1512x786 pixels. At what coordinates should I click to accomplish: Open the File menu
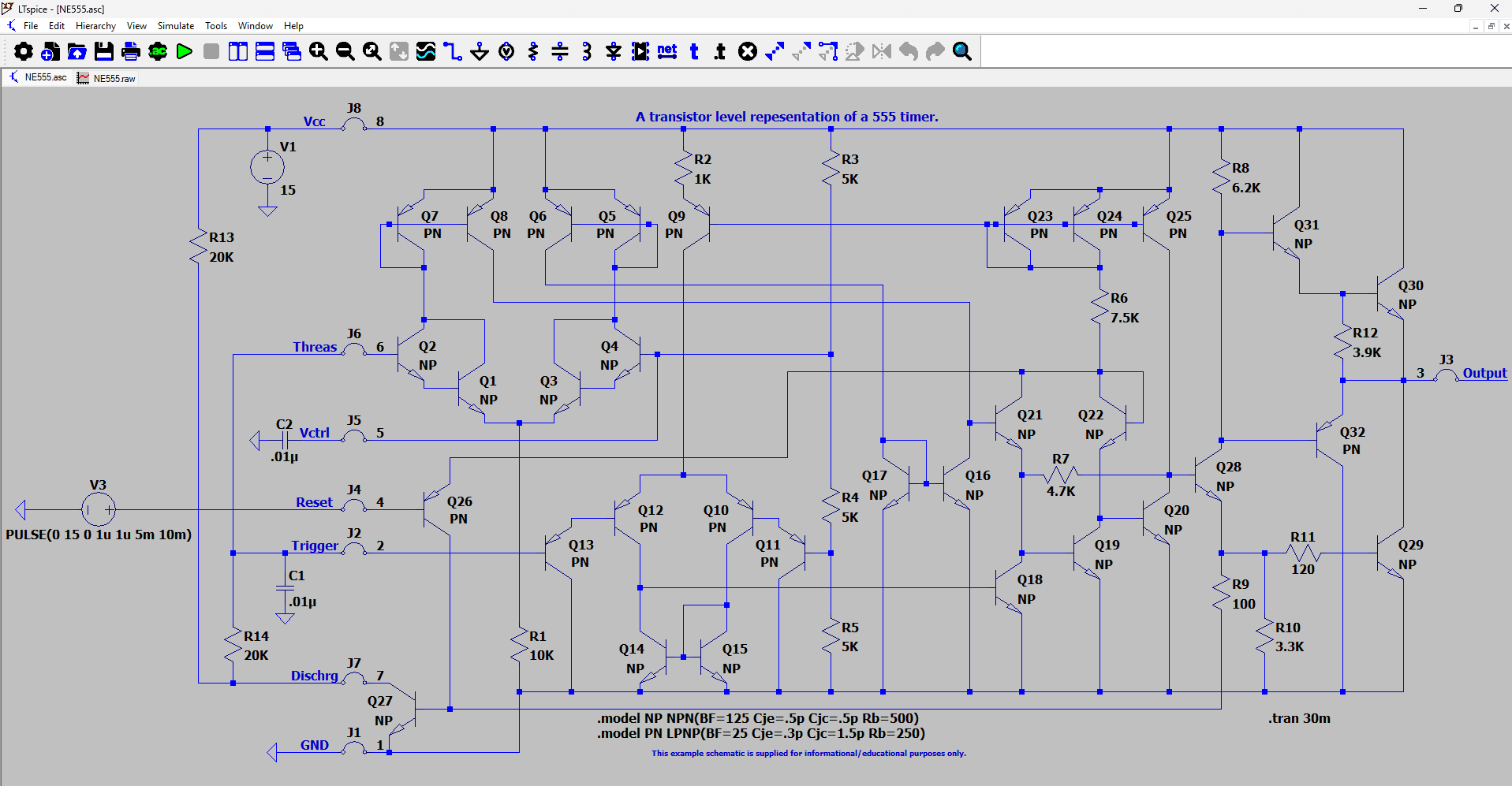coord(31,26)
